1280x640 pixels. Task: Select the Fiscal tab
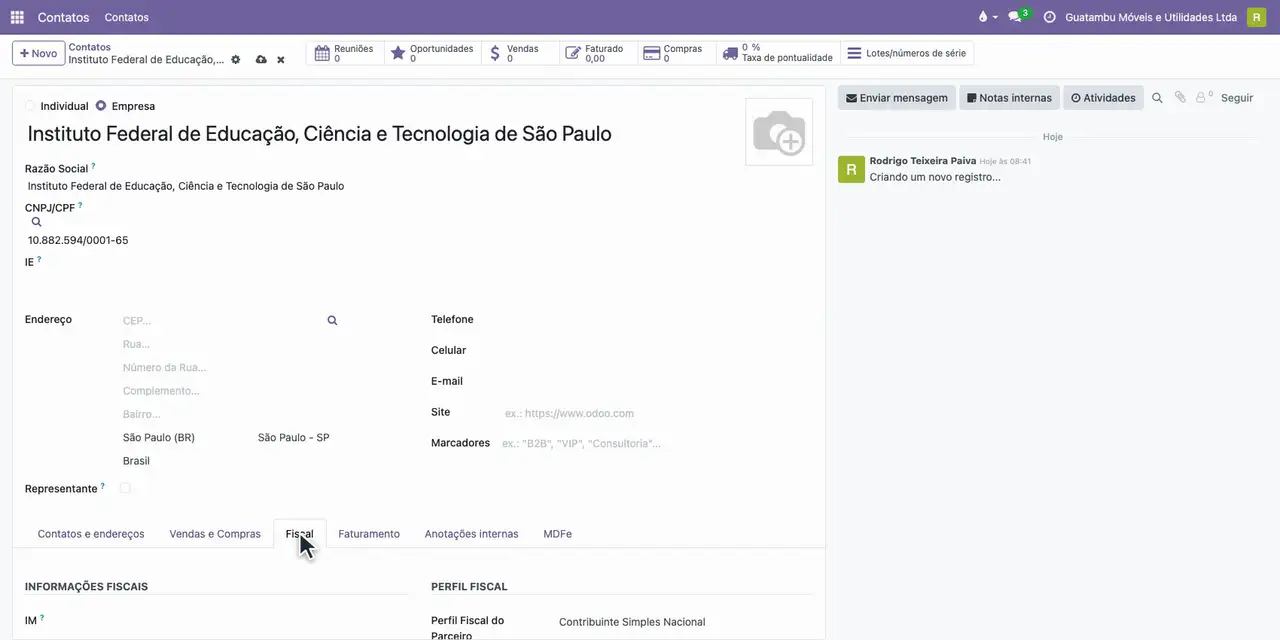(299, 534)
